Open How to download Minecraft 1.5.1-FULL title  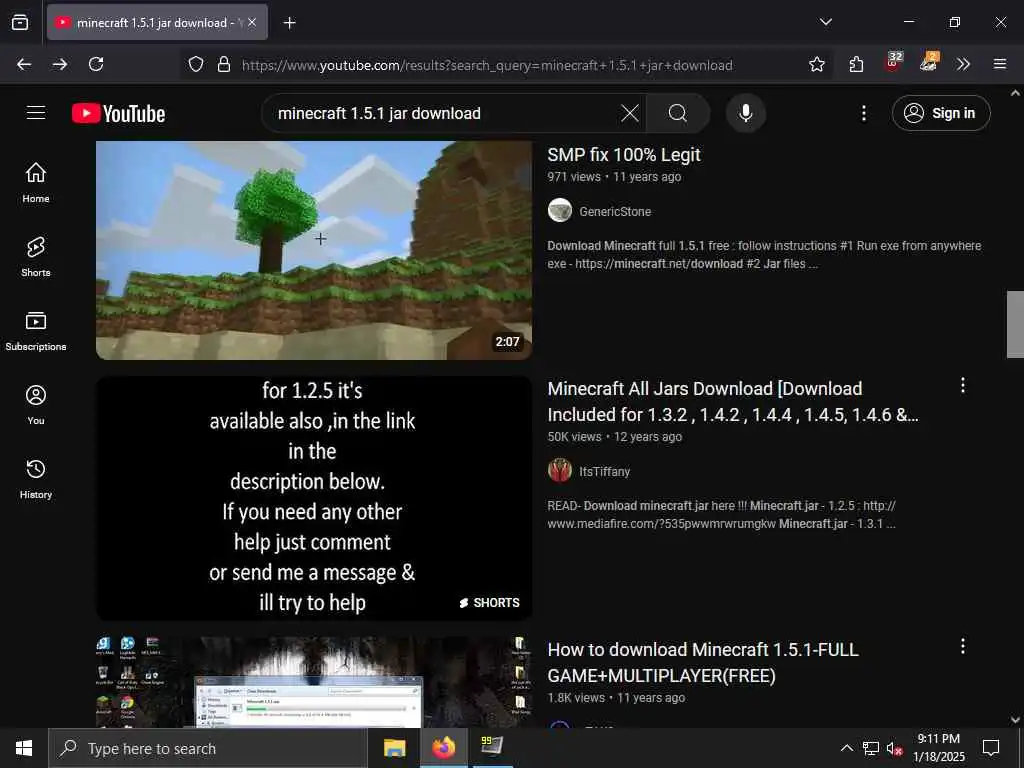tap(703, 662)
